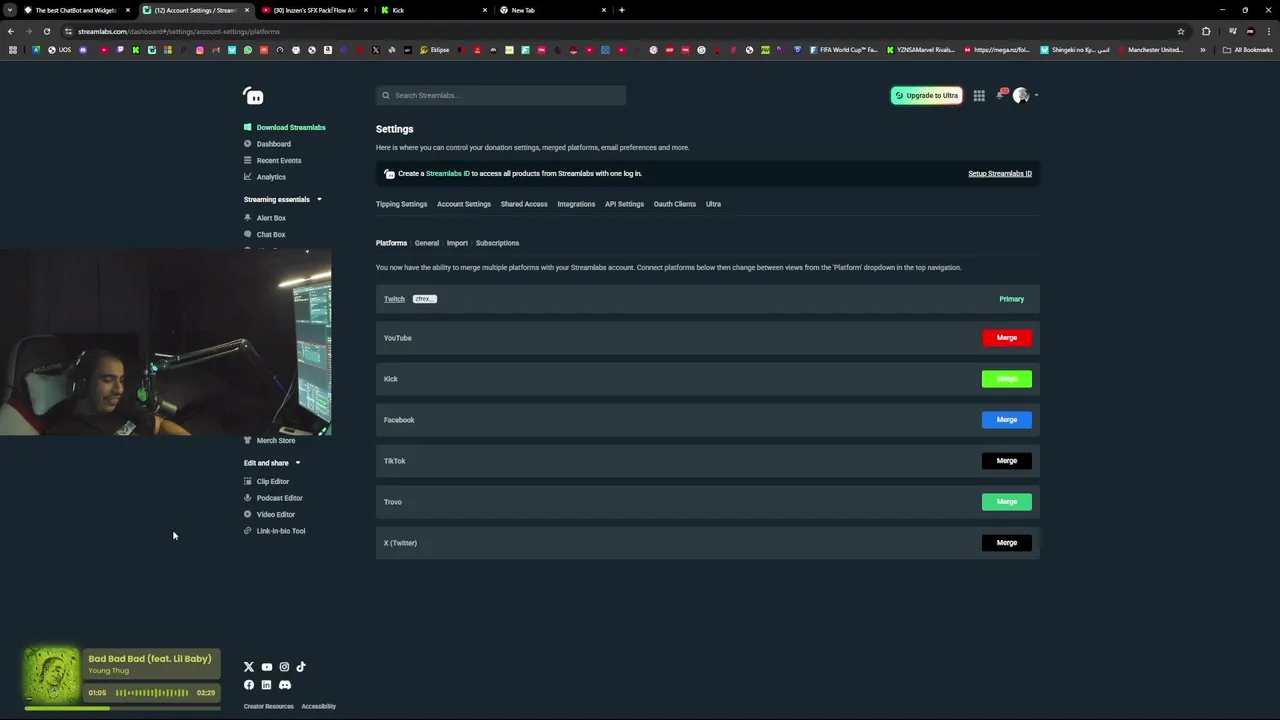Reload the page using browser refresh
This screenshot has width=1280, height=720.
coord(46,31)
